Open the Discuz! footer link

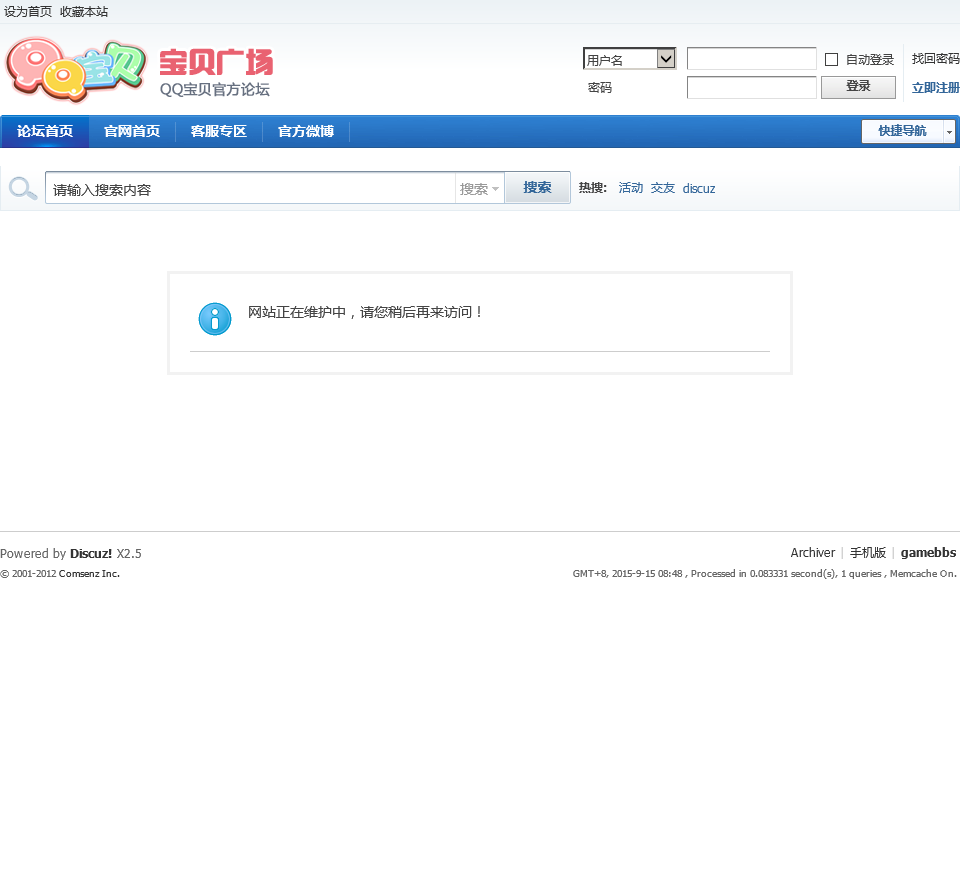click(x=91, y=553)
